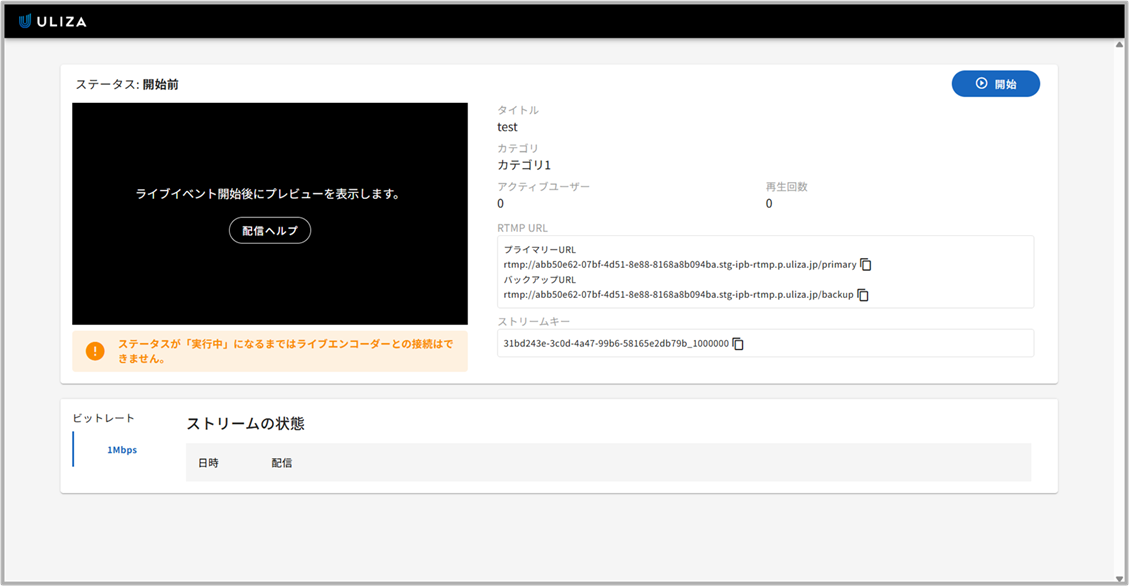Screen dimensions: 1129x586
Task: Click the RTMP URL section label
Action: tap(522, 228)
